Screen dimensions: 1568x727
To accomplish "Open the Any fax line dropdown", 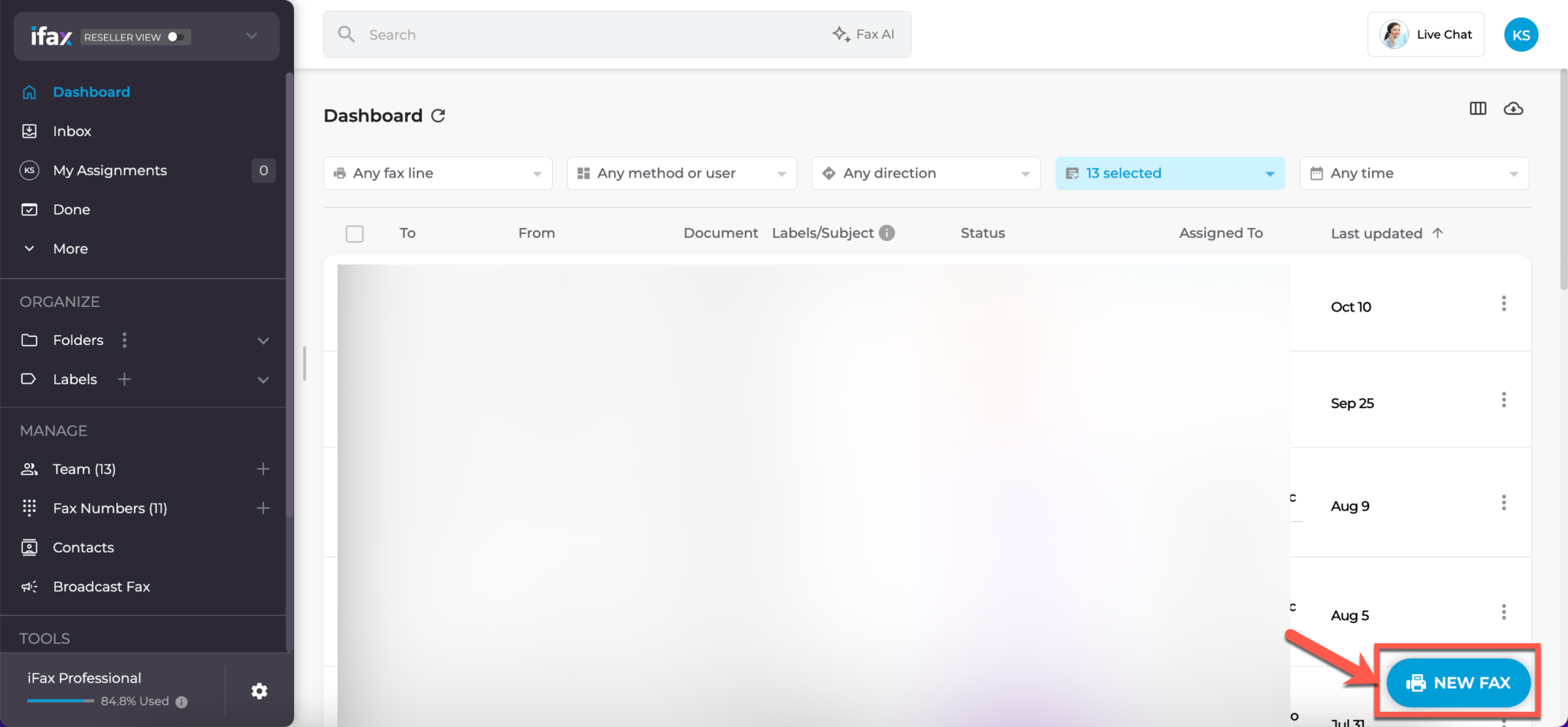I will pos(437,173).
